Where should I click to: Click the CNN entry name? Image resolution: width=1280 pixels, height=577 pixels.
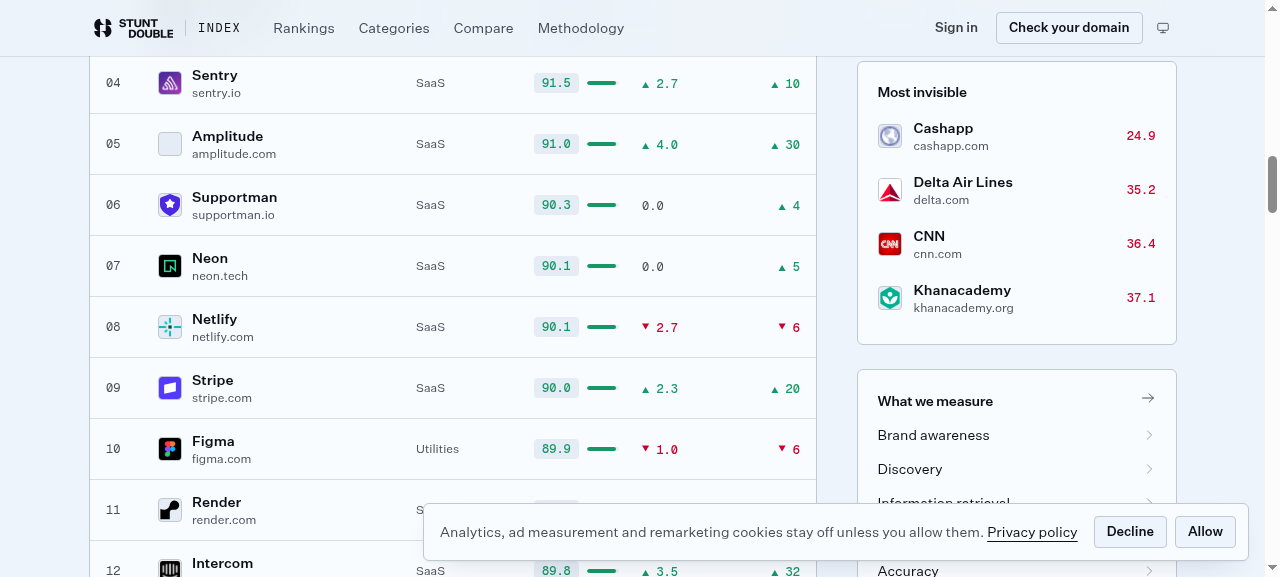coord(929,236)
